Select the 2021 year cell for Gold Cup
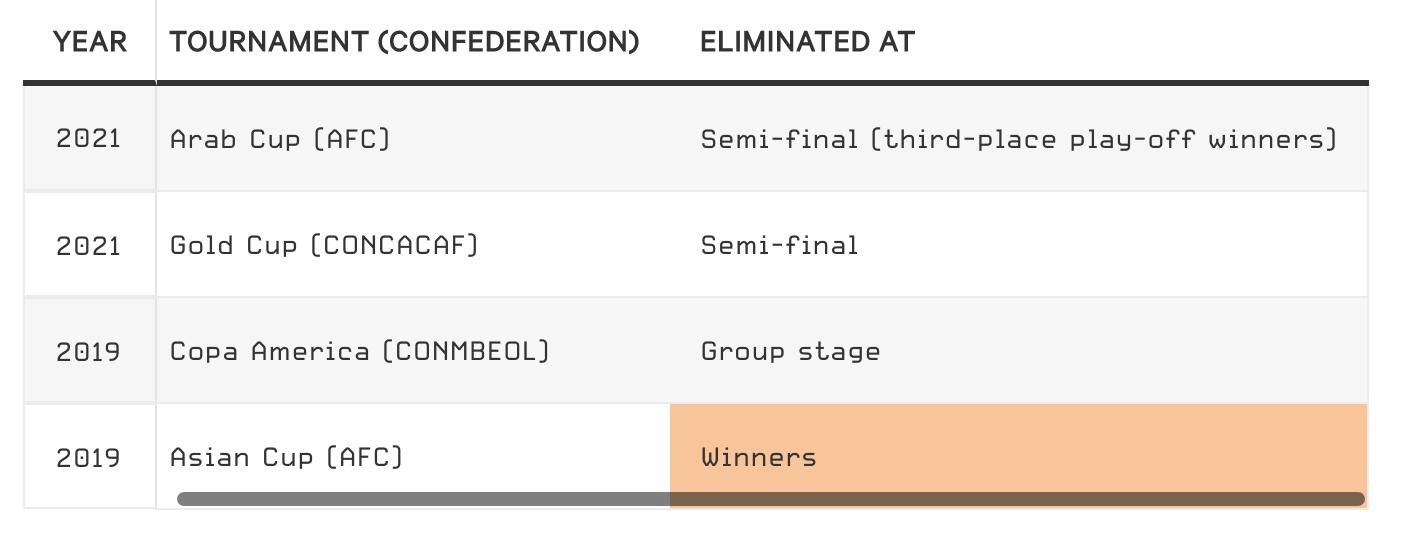 click(89, 245)
